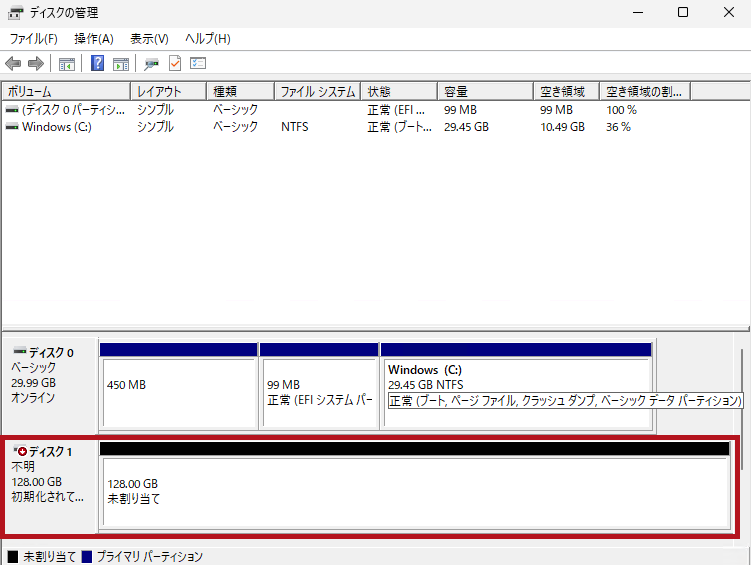This screenshot has width=751, height=565.
Task: Click the show/hide console tree icon
Action: click(67, 64)
